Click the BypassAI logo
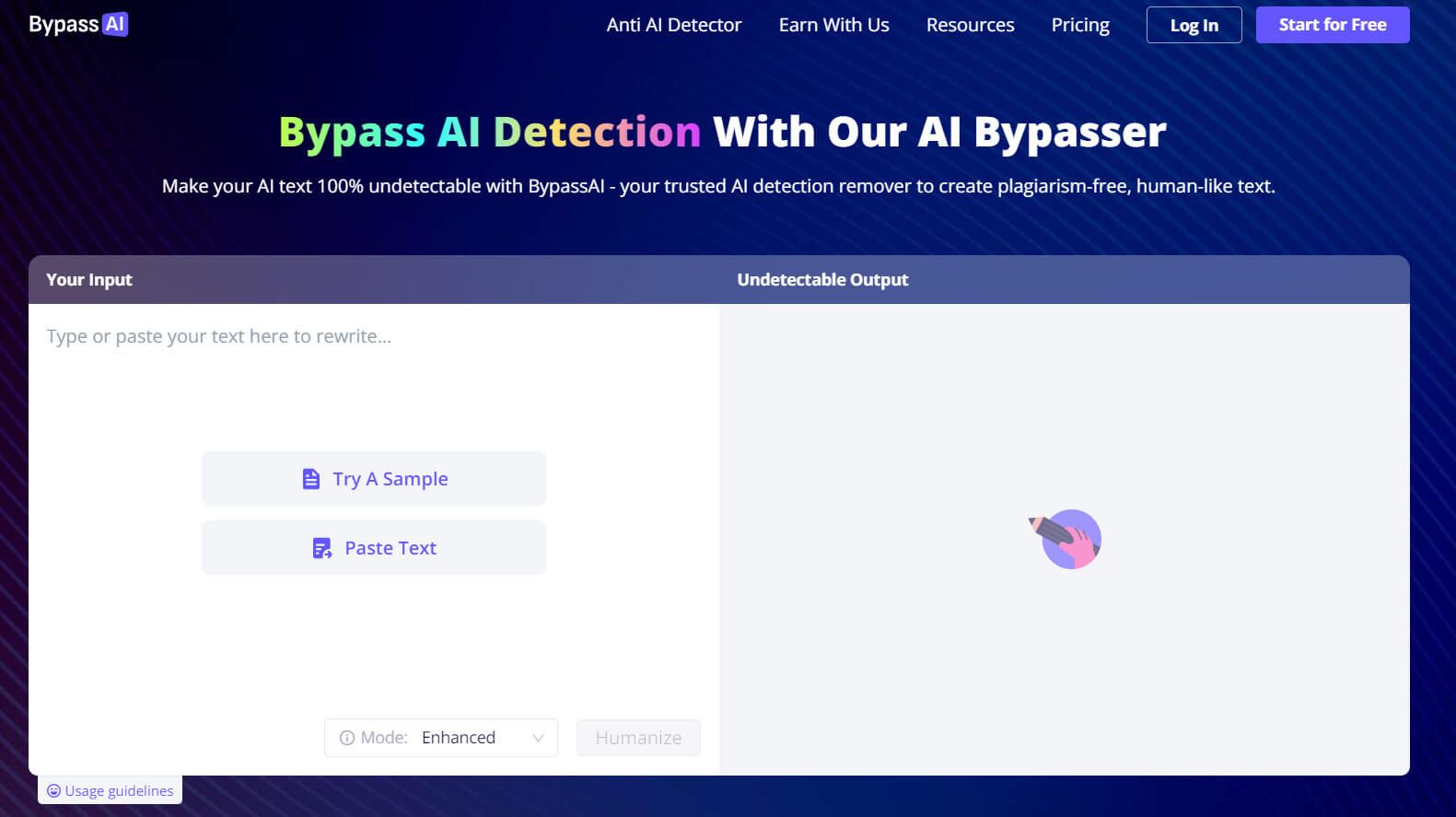The height and width of the screenshot is (817, 1456). (x=78, y=24)
